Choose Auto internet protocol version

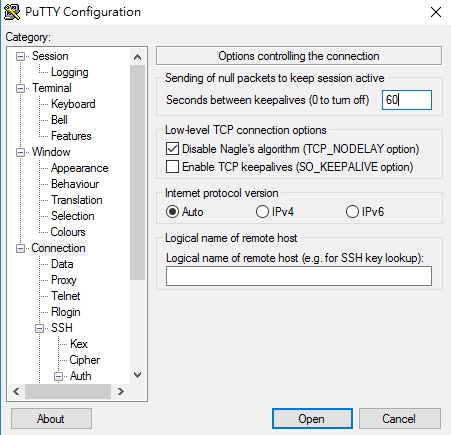pos(172,212)
